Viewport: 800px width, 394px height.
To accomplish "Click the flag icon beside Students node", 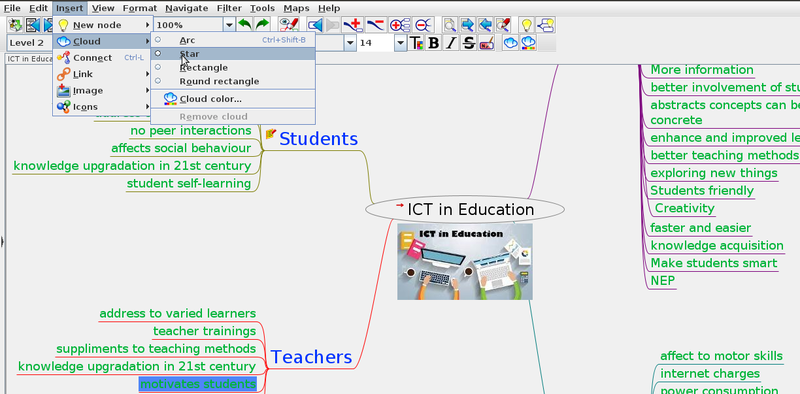I will pos(271,134).
